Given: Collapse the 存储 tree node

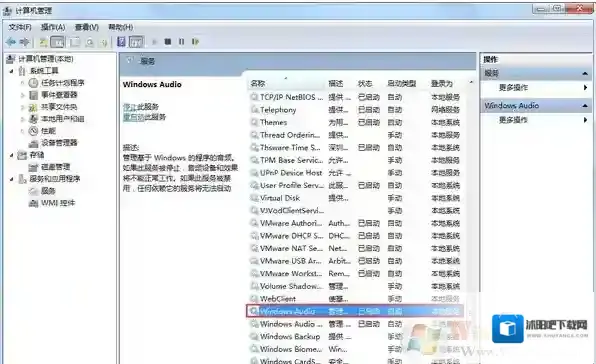Looking at the screenshot, I should [11, 155].
